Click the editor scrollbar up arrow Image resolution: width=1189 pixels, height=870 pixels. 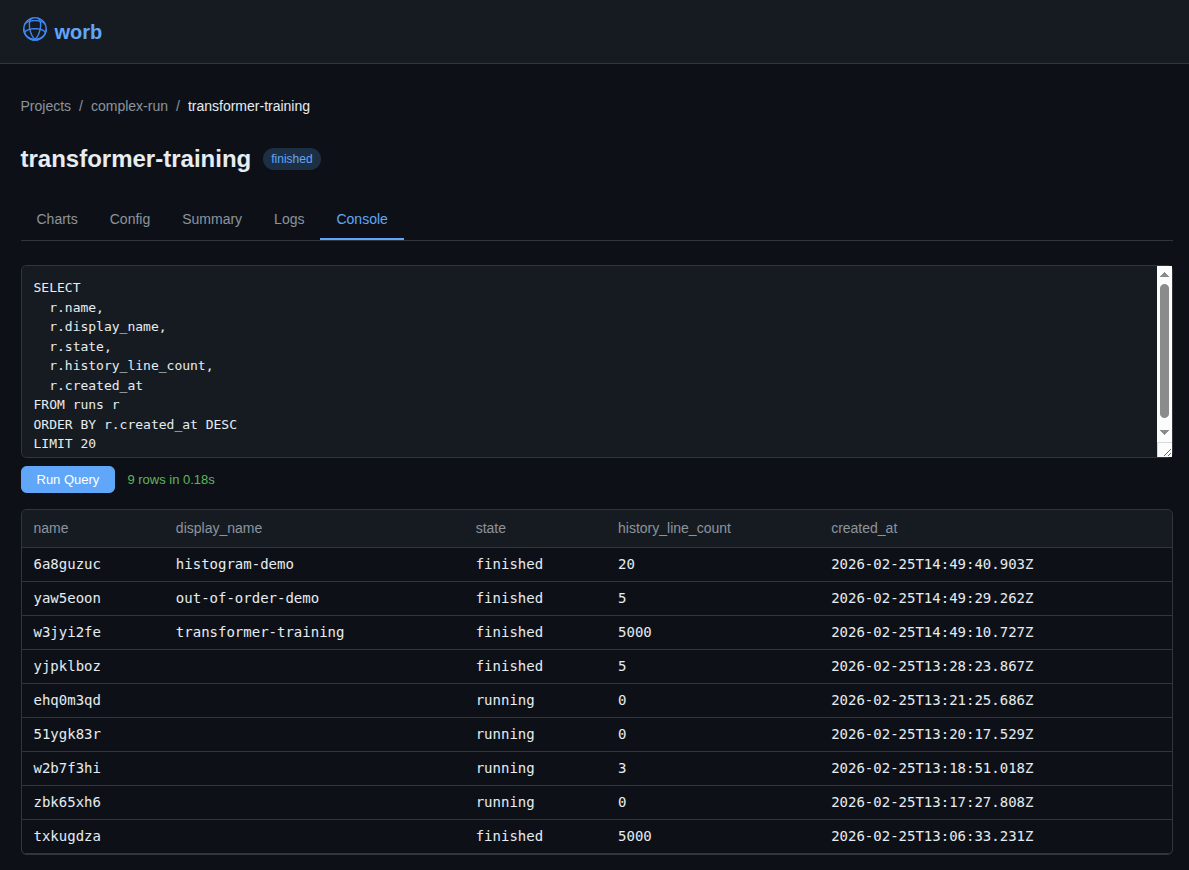click(x=1164, y=274)
